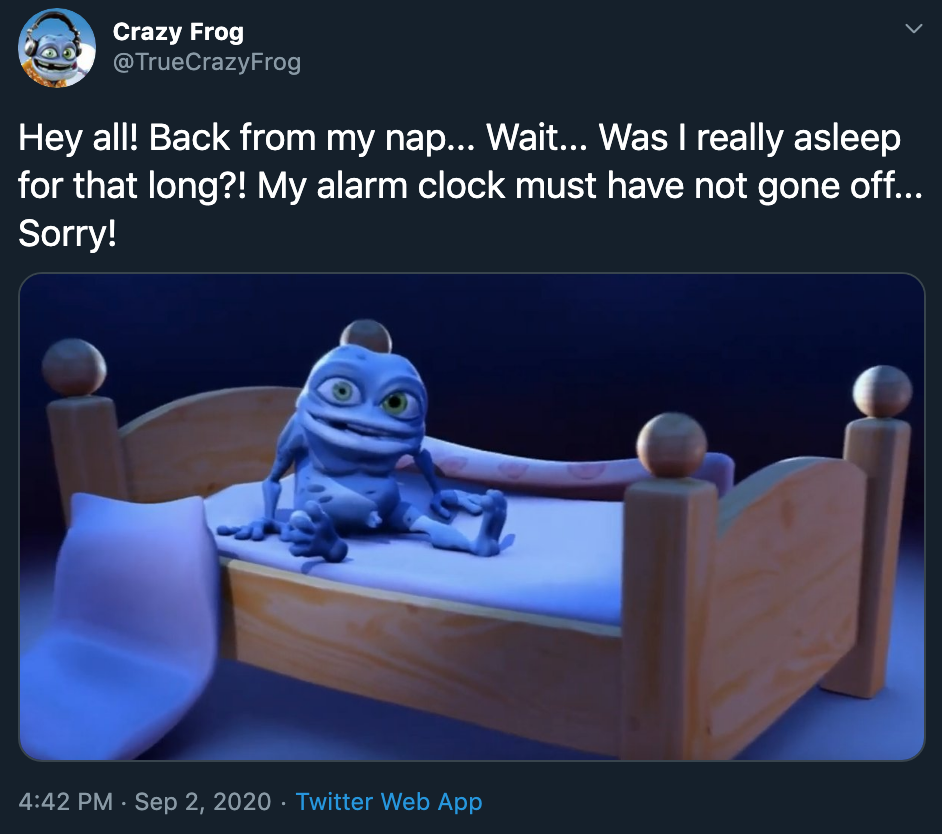Open the @TrueCrazyFrog handle link
This screenshot has width=942, height=834.
207,63
